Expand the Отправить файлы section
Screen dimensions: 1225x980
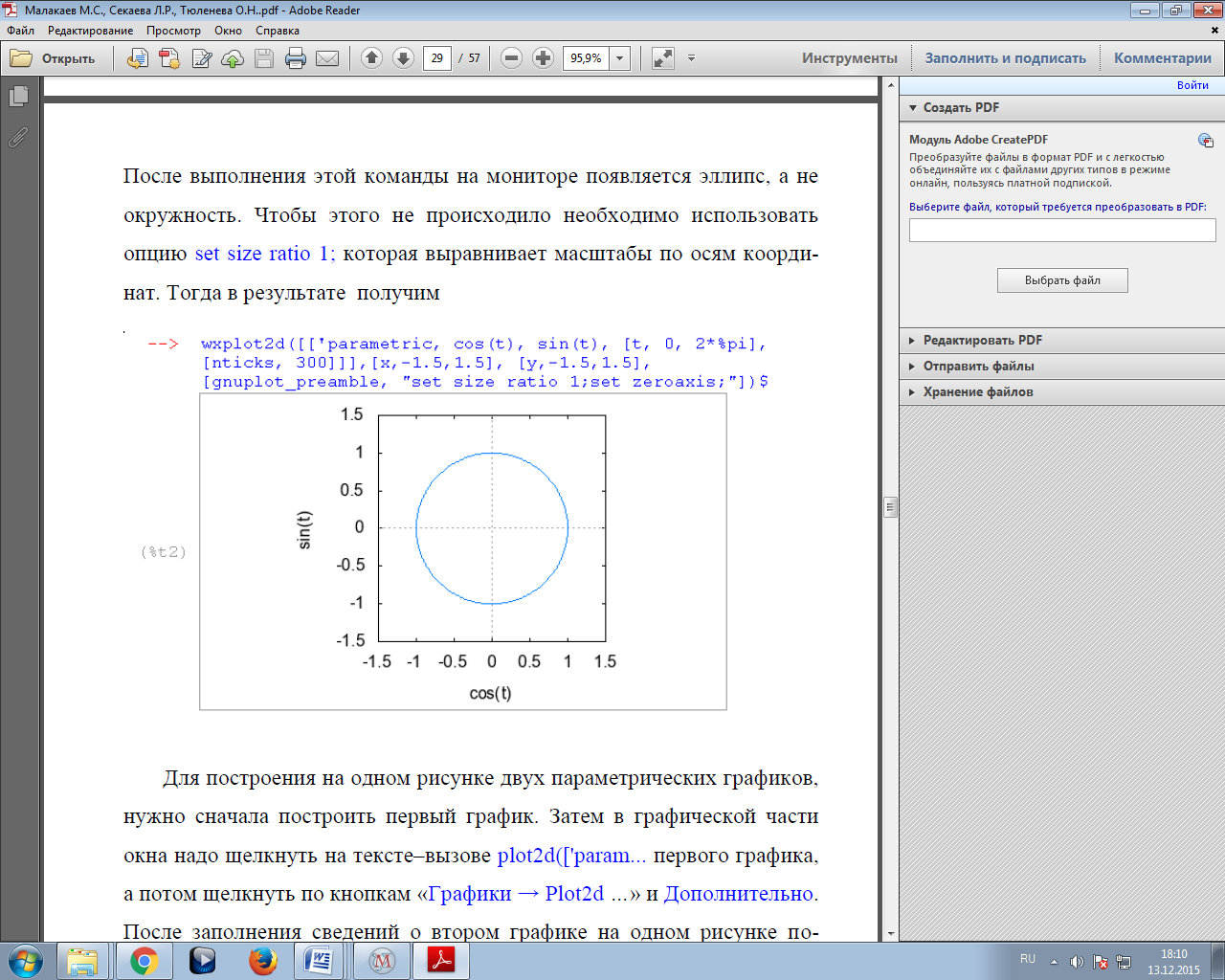pos(978,366)
